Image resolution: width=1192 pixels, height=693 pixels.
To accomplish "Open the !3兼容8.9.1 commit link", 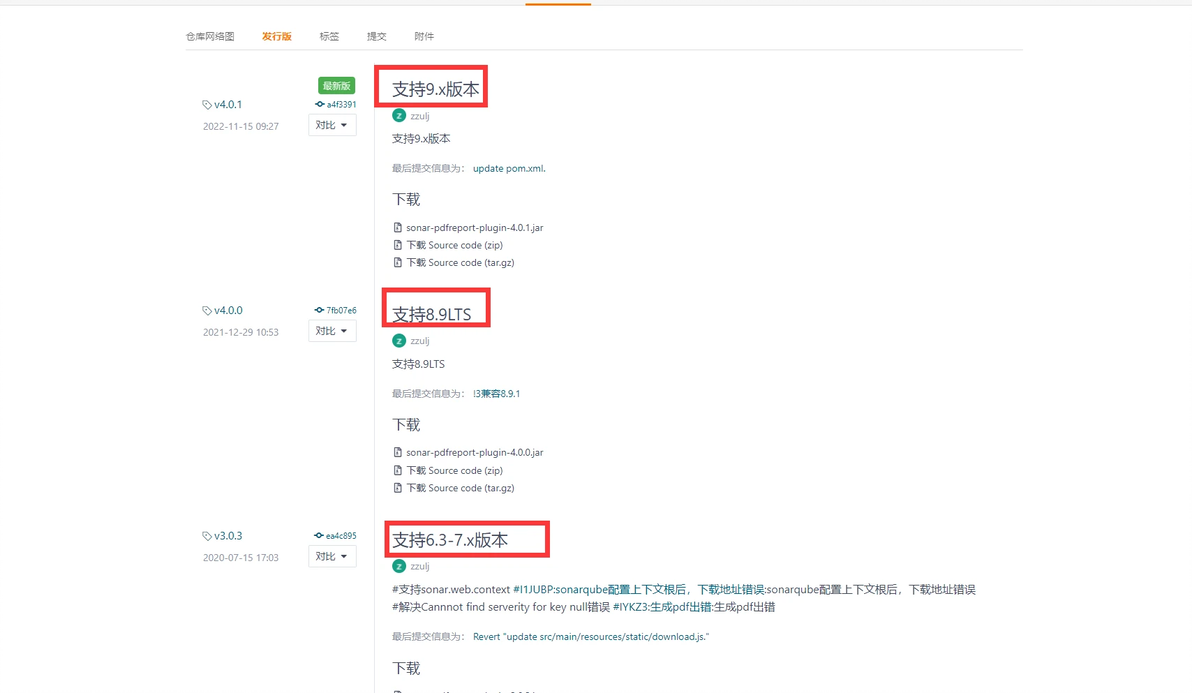I will click(496, 394).
